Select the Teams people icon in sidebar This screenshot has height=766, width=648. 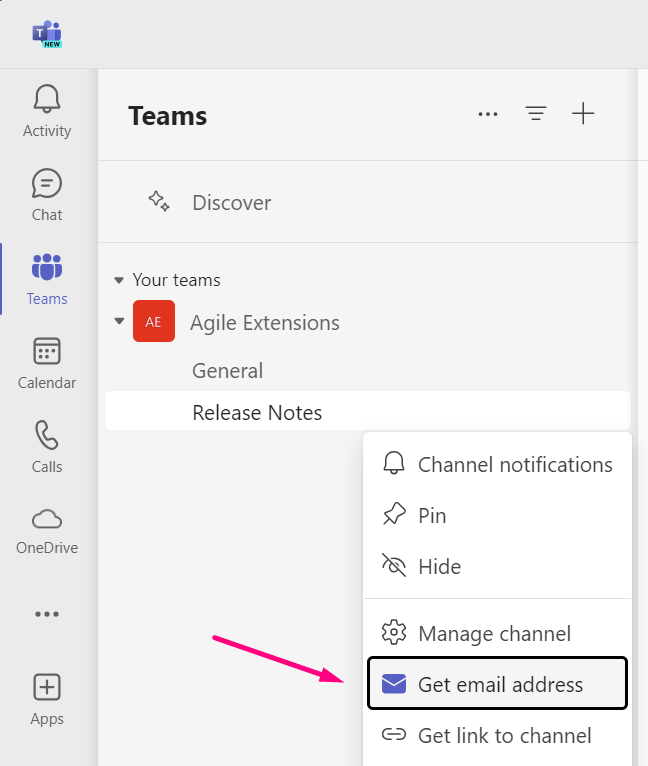47,267
